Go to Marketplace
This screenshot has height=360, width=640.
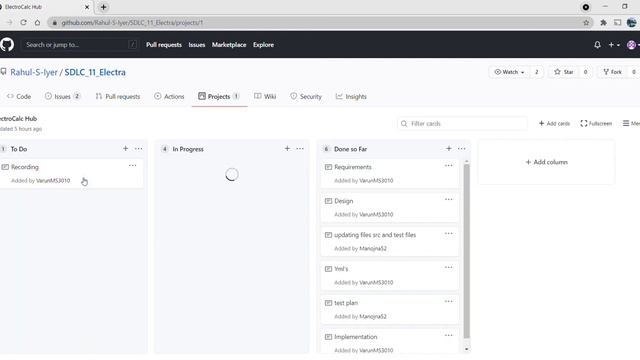229,45
